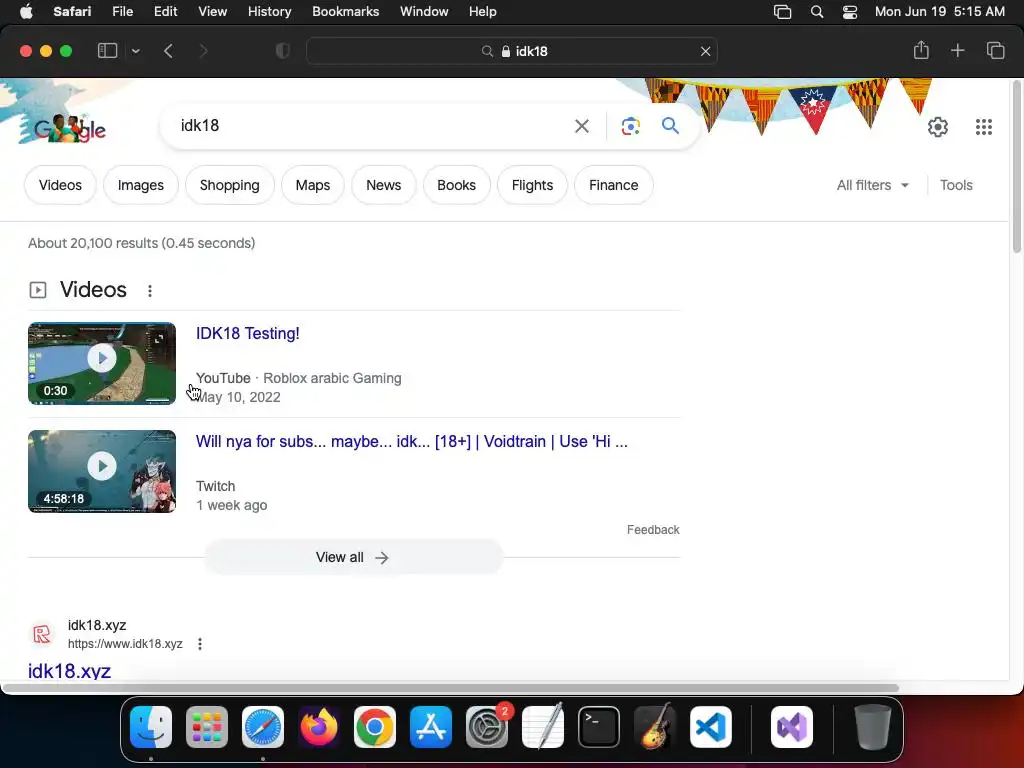Viewport: 1024px width, 768px height.
Task: Click View all videos button
Action: pos(353,557)
